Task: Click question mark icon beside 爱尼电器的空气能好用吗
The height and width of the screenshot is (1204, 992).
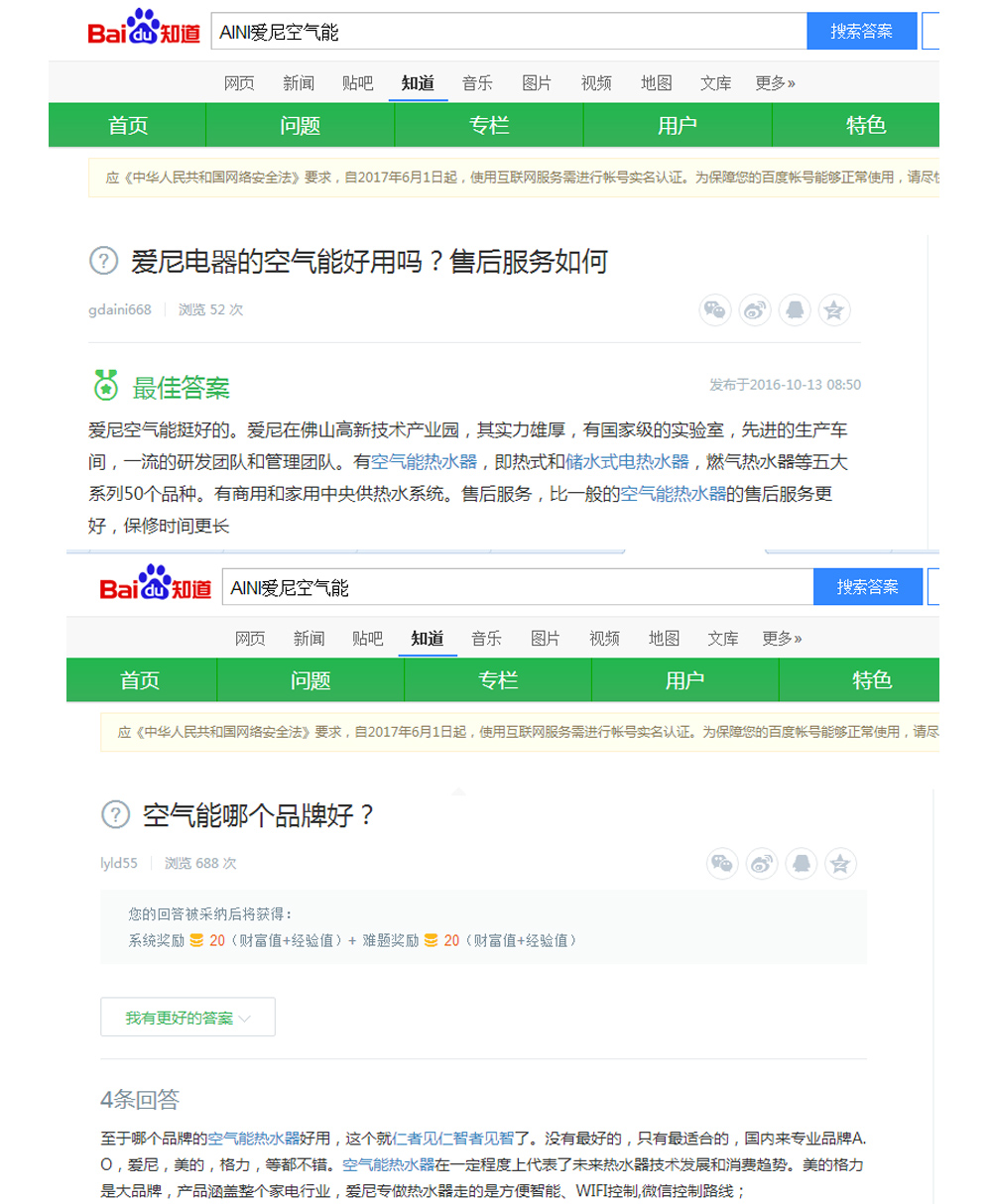Action: 104,262
